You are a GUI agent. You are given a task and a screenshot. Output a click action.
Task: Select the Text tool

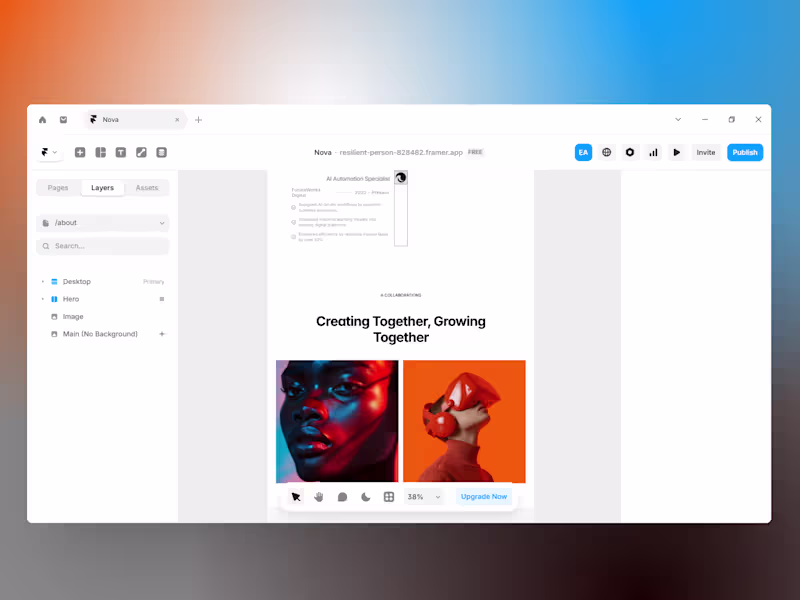click(x=121, y=152)
